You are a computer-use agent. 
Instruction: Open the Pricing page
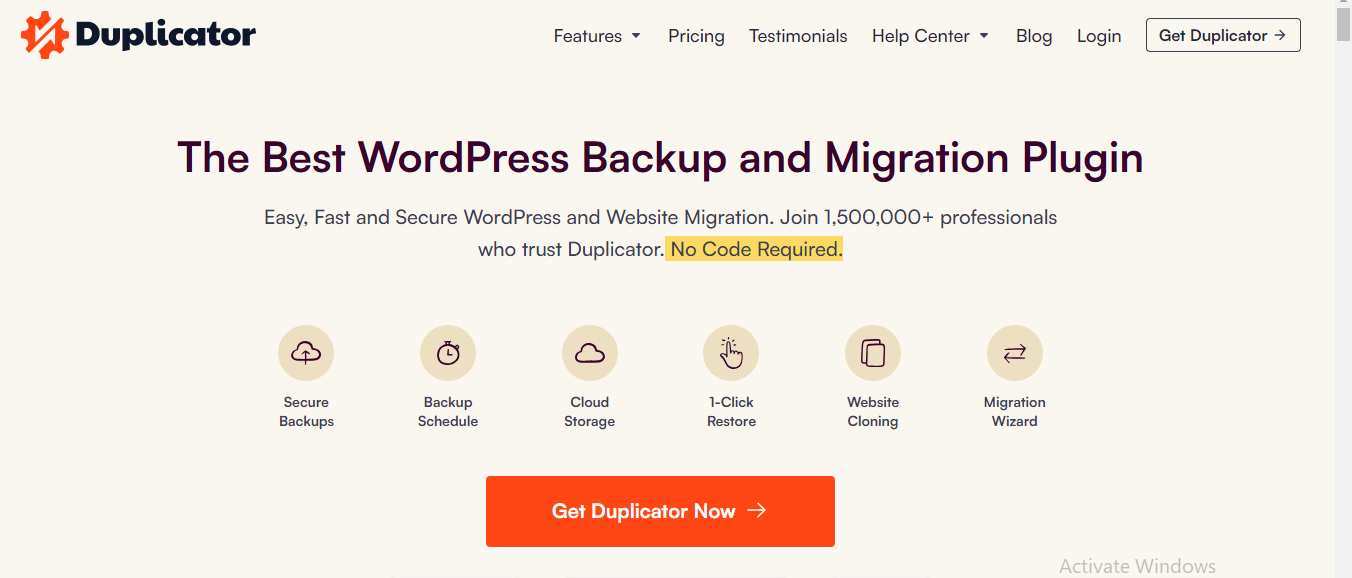[x=696, y=36]
